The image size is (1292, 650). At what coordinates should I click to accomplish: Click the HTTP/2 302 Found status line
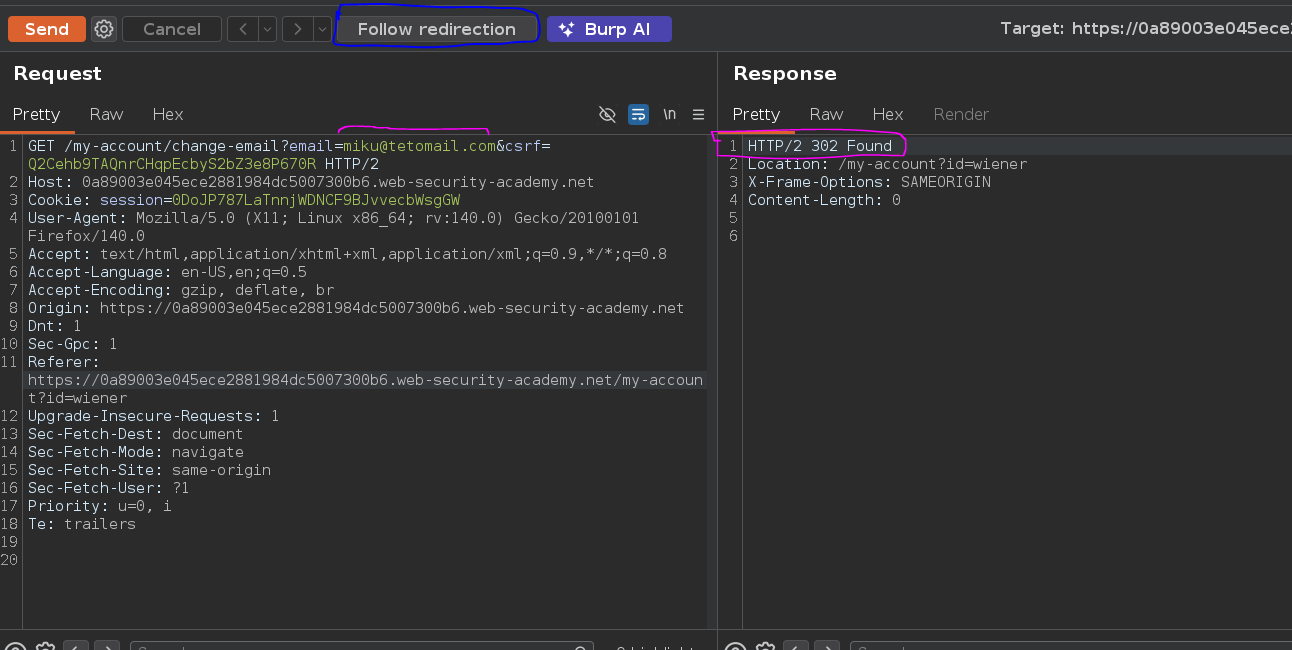click(820, 146)
